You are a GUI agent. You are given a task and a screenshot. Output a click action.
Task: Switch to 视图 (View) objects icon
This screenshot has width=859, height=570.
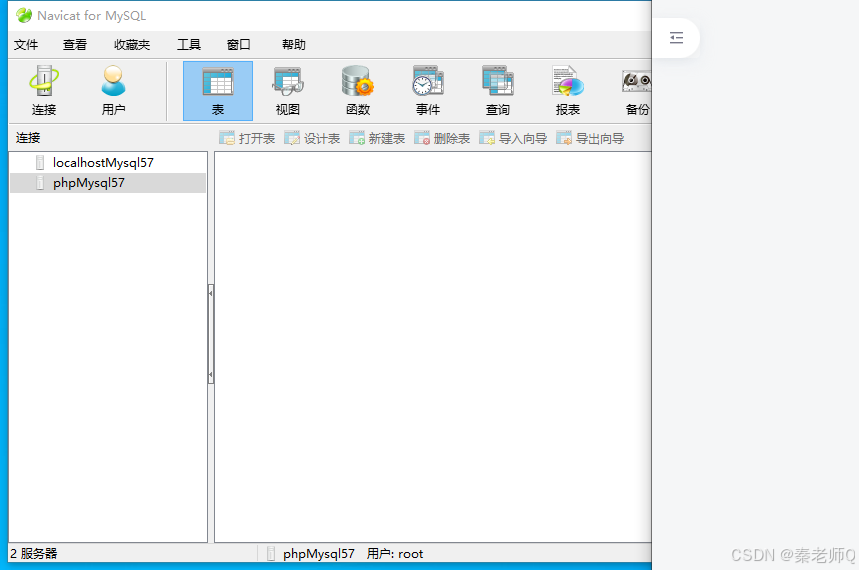click(x=288, y=90)
